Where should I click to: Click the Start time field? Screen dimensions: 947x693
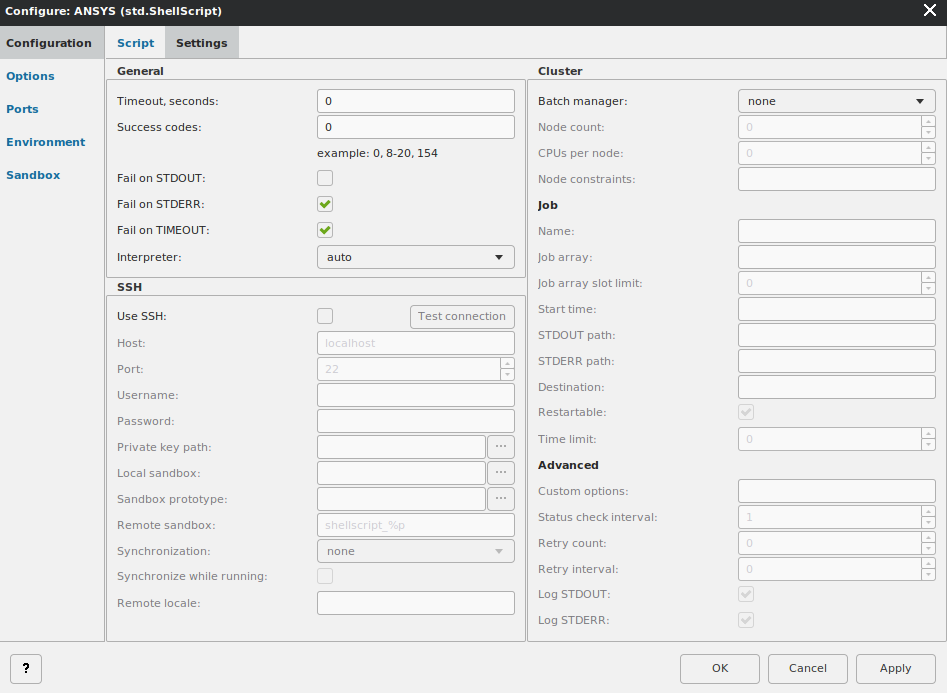tap(836, 309)
